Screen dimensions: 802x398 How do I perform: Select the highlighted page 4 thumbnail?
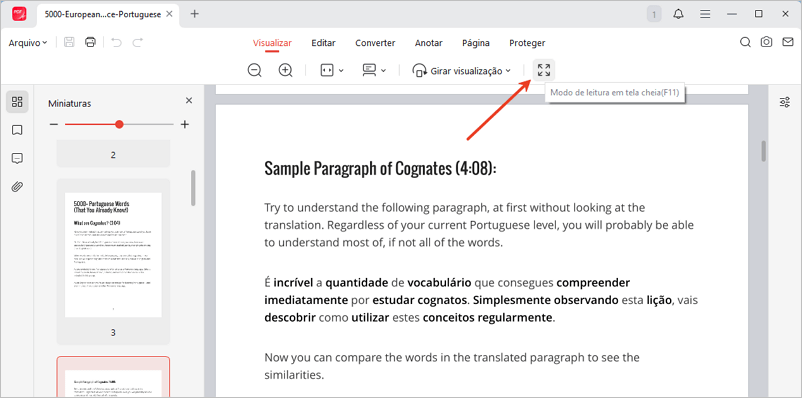pos(113,377)
